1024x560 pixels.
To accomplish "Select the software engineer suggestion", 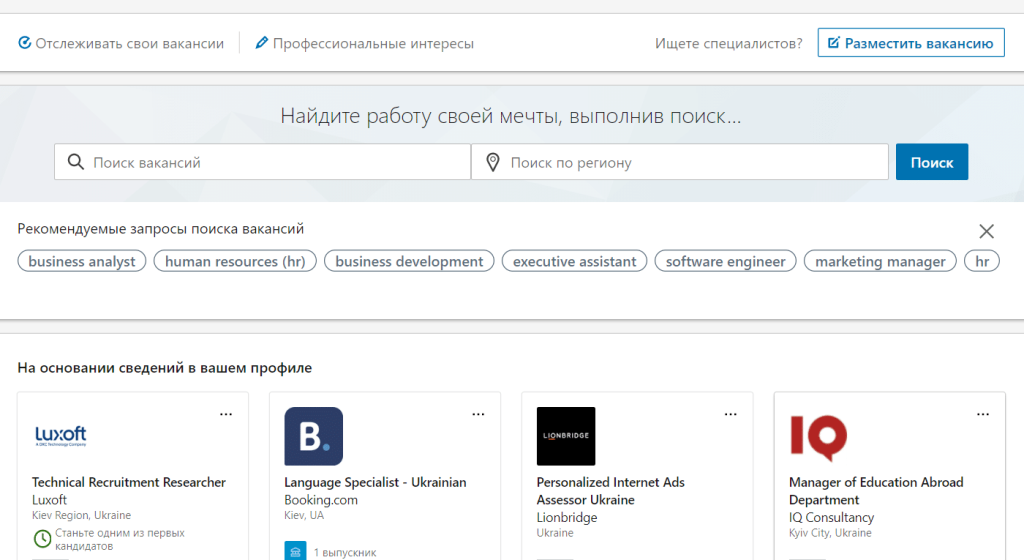I will (726, 261).
